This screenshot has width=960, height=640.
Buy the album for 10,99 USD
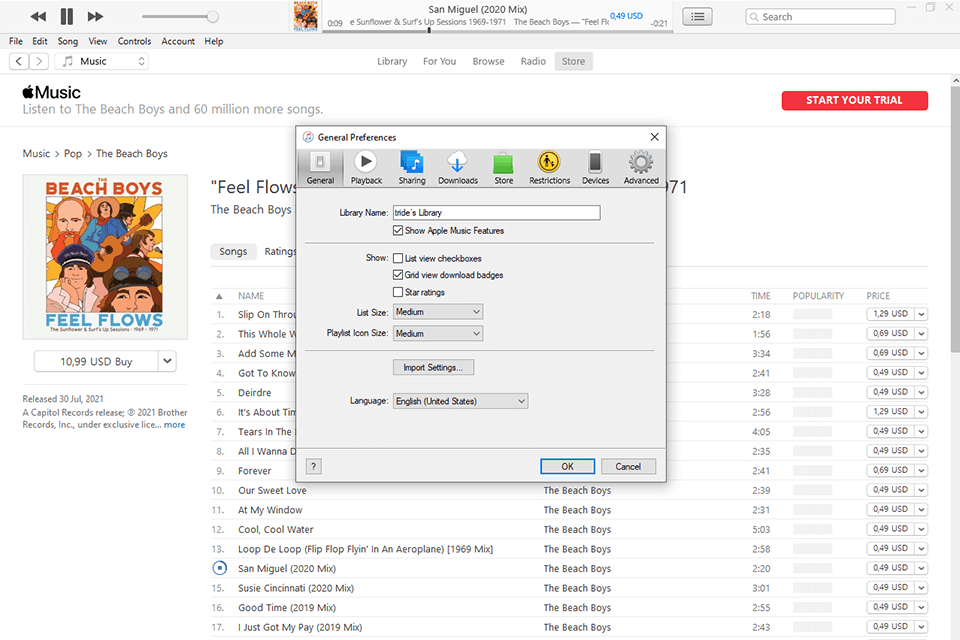pos(96,361)
